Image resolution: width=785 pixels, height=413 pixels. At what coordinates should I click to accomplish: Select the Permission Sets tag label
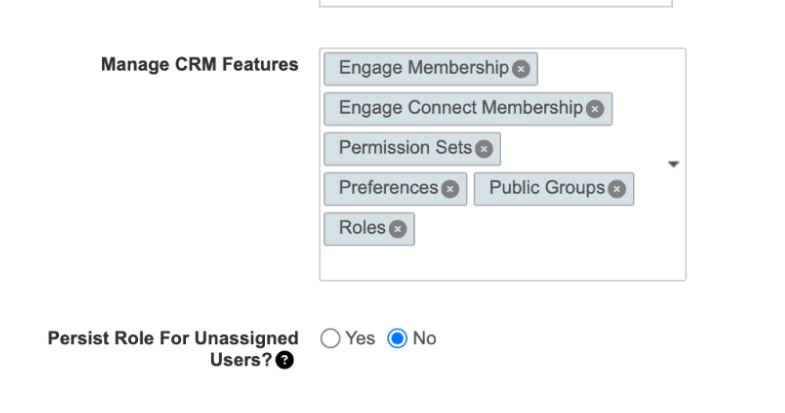pos(405,148)
